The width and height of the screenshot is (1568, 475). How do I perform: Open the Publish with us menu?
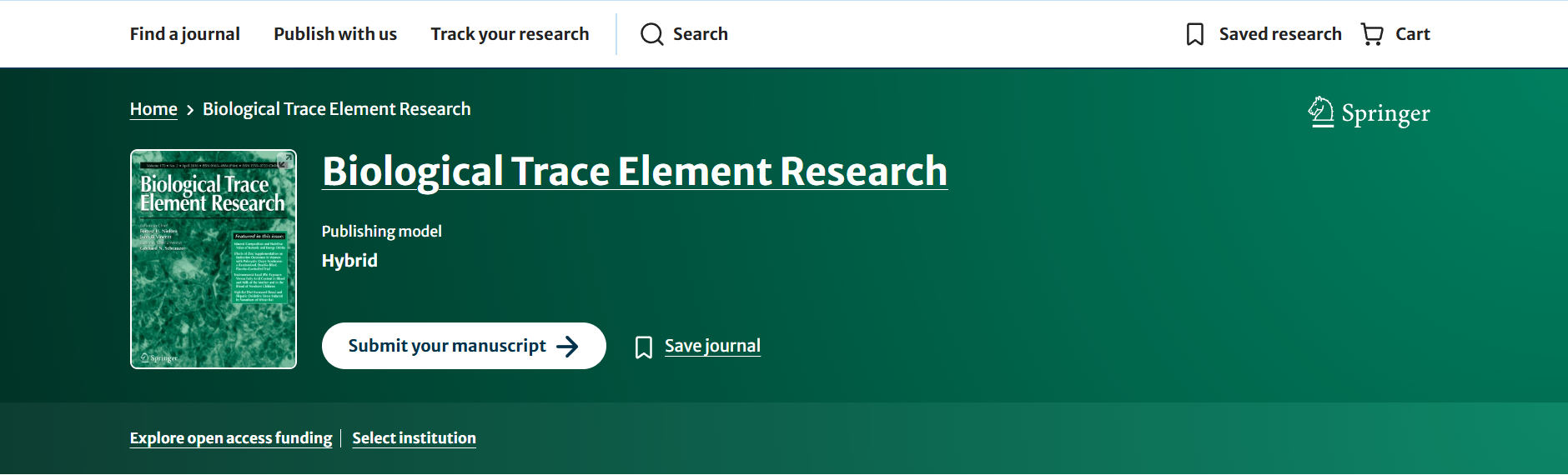334,34
